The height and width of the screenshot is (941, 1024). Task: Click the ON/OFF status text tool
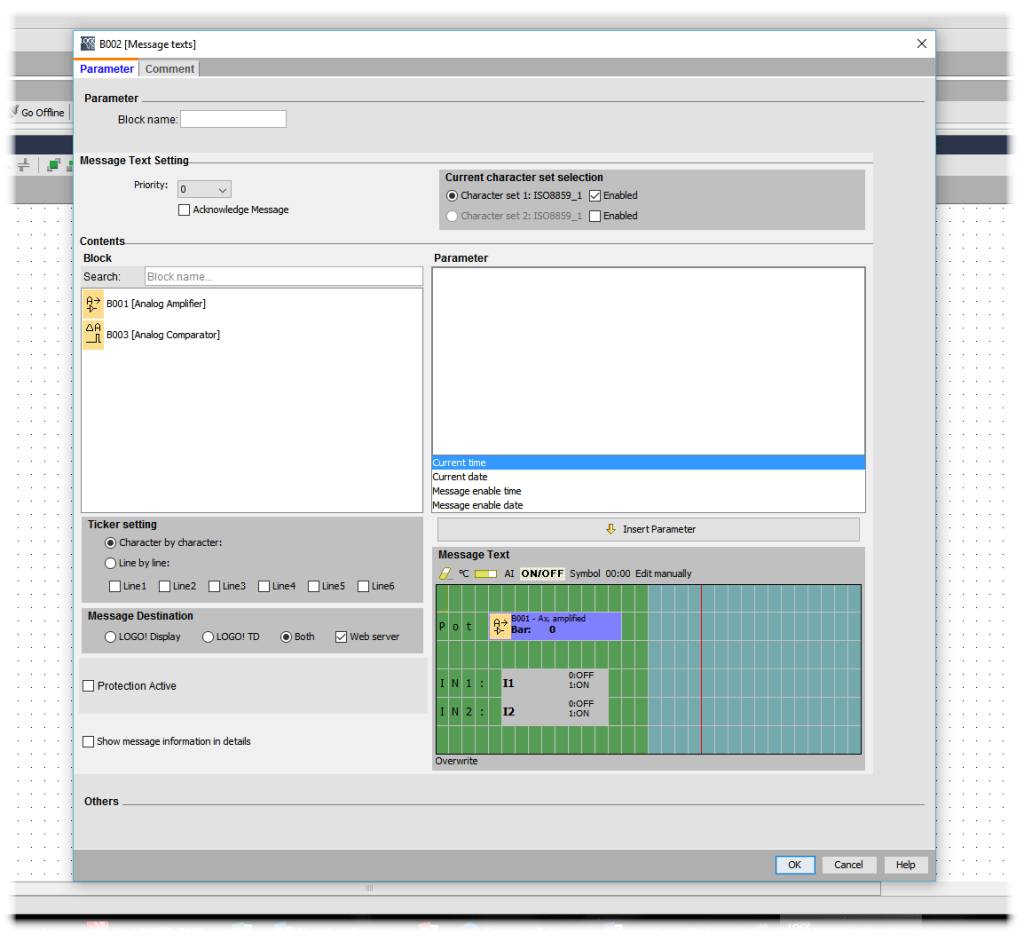point(542,574)
